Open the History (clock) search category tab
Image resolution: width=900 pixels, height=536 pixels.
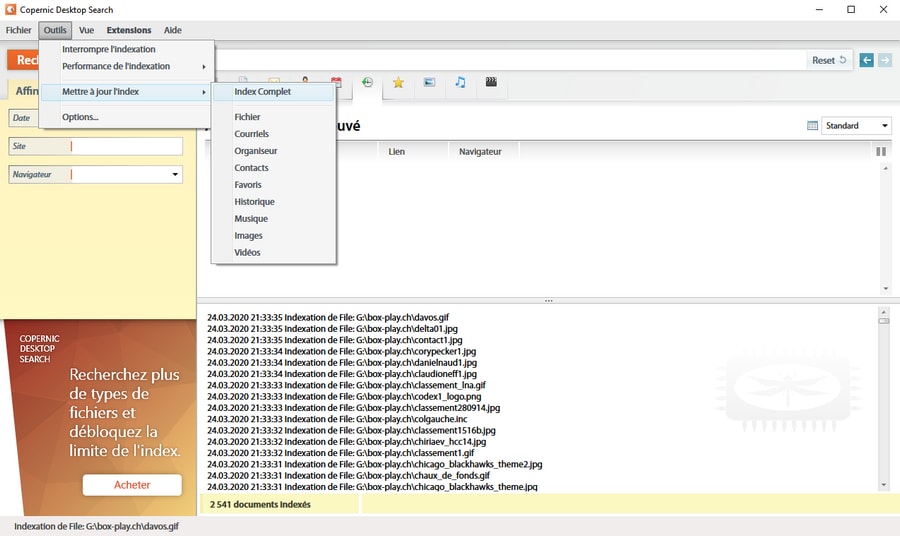(x=367, y=83)
